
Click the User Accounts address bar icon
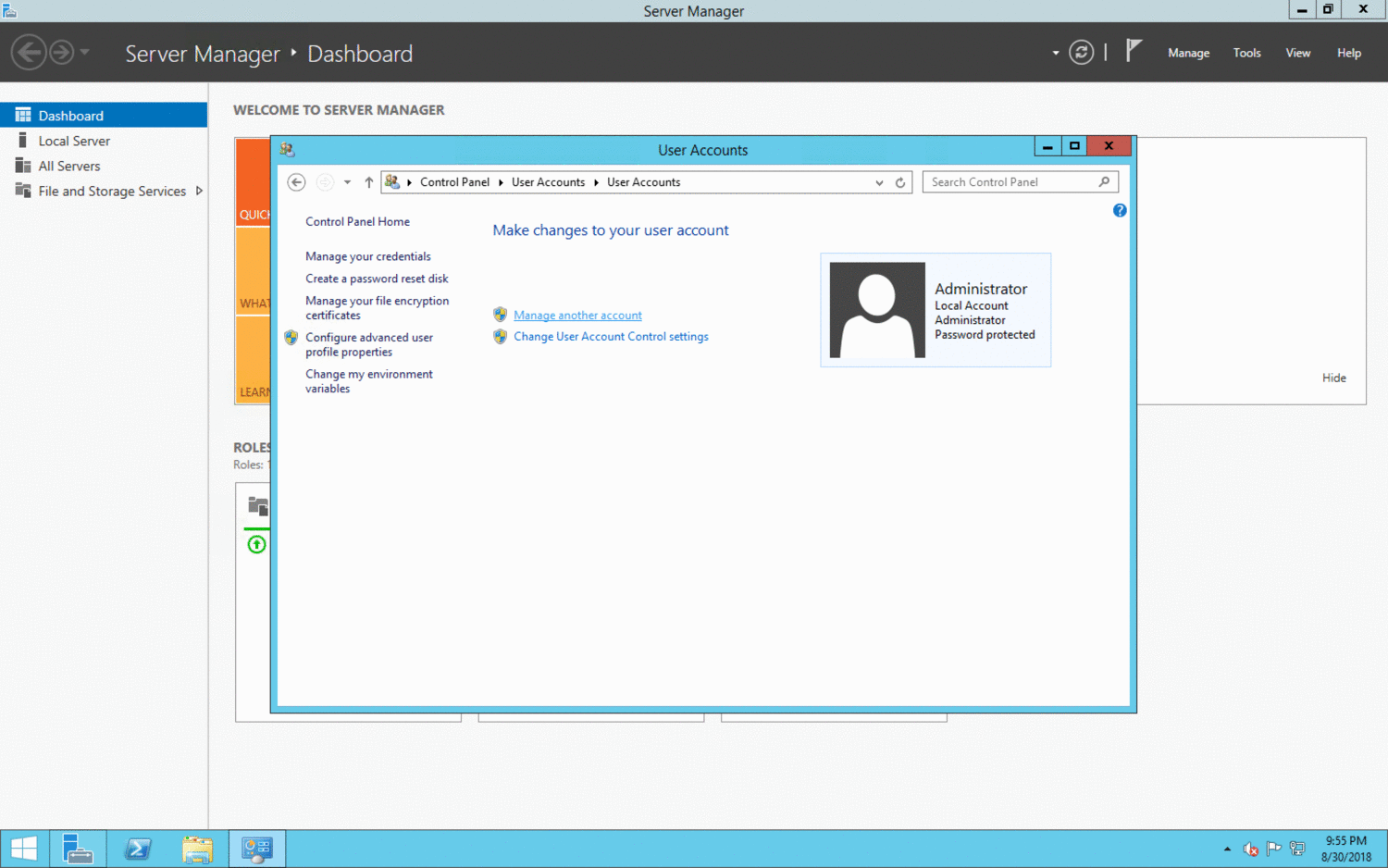392,181
